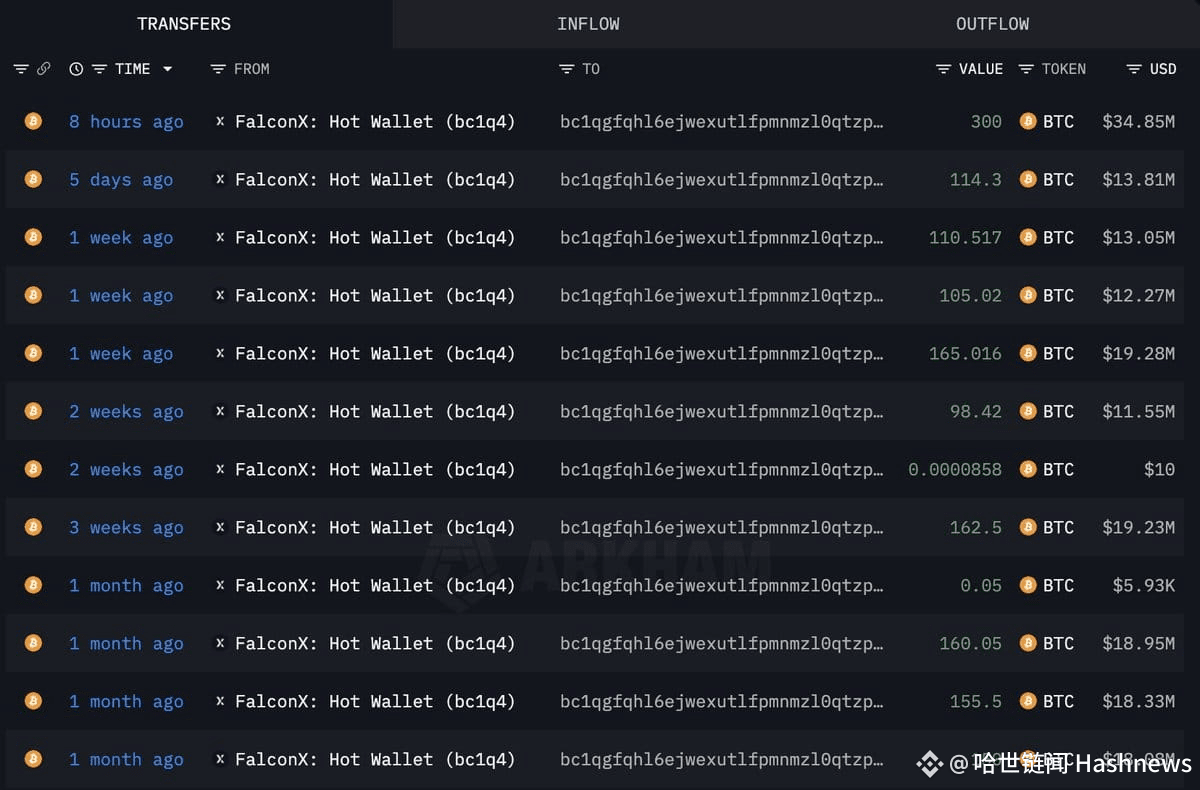Click the BTC token icon in the 110.517 row

tap(1027, 237)
